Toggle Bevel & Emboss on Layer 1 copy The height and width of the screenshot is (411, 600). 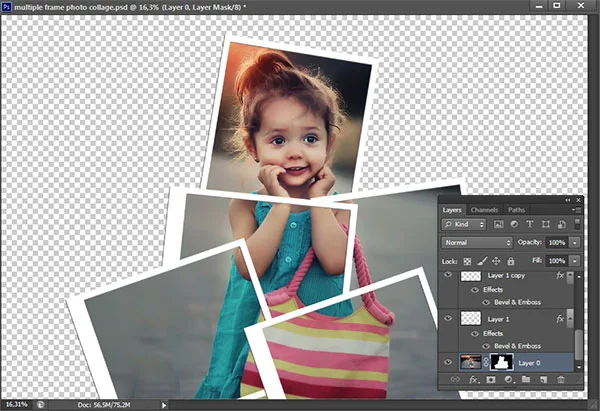486,302
